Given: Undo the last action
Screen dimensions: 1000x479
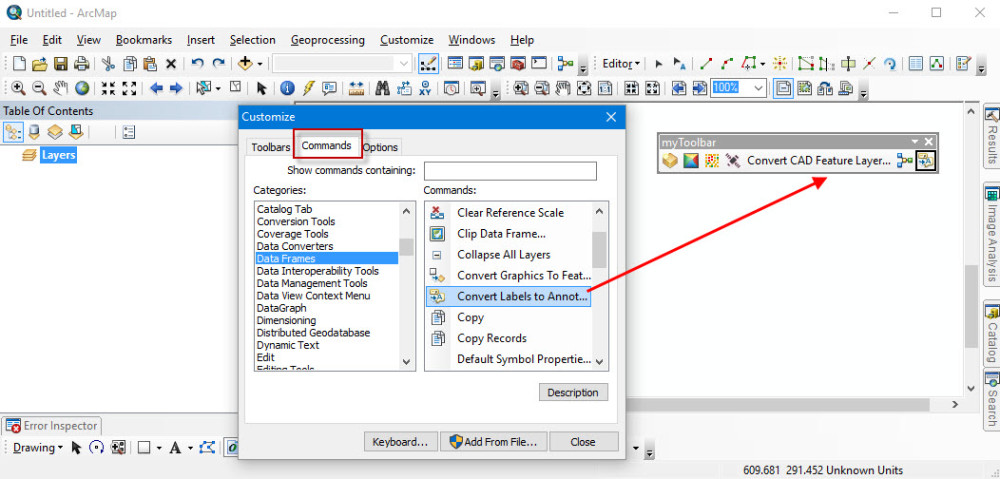Looking at the screenshot, I should (x=198, y=64).
